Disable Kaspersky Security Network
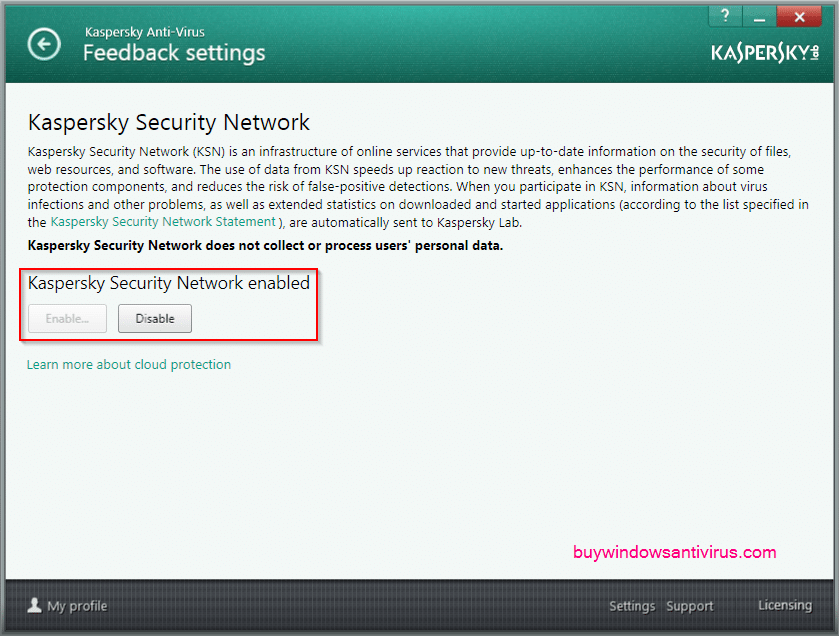The width and height of the screenshot is (839, 636). 155,318
